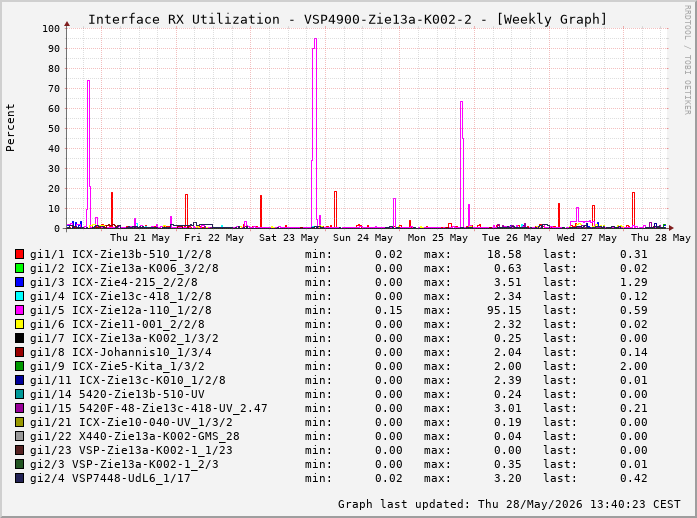697x518 pixels.
Task: Select label gi2/4 VSP7448-UdL6_1/17
Action: pyautogui.click(x=110, y=478)
